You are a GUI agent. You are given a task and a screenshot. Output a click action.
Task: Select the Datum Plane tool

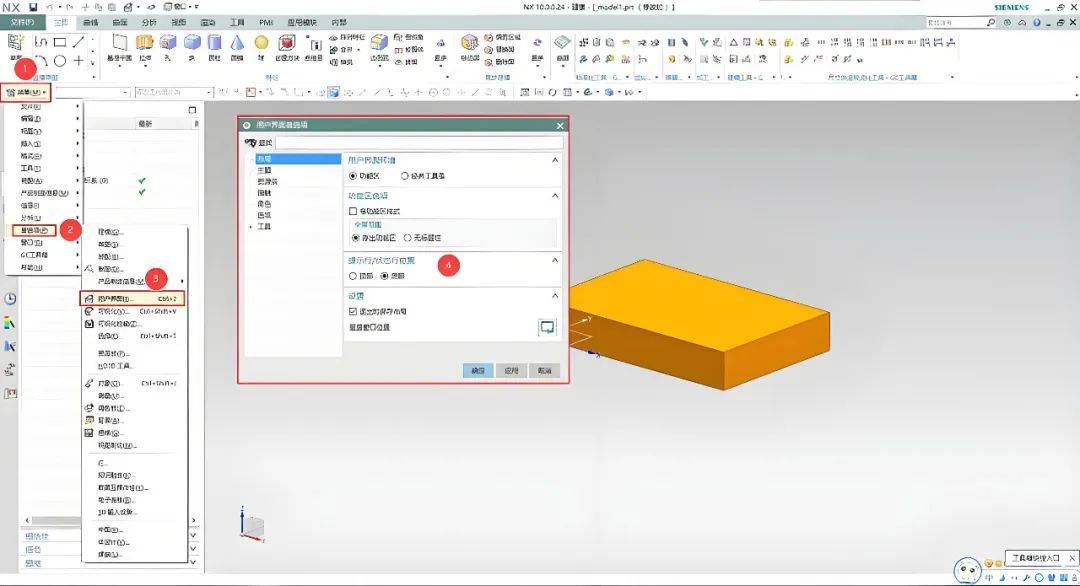tap(119, 44)
